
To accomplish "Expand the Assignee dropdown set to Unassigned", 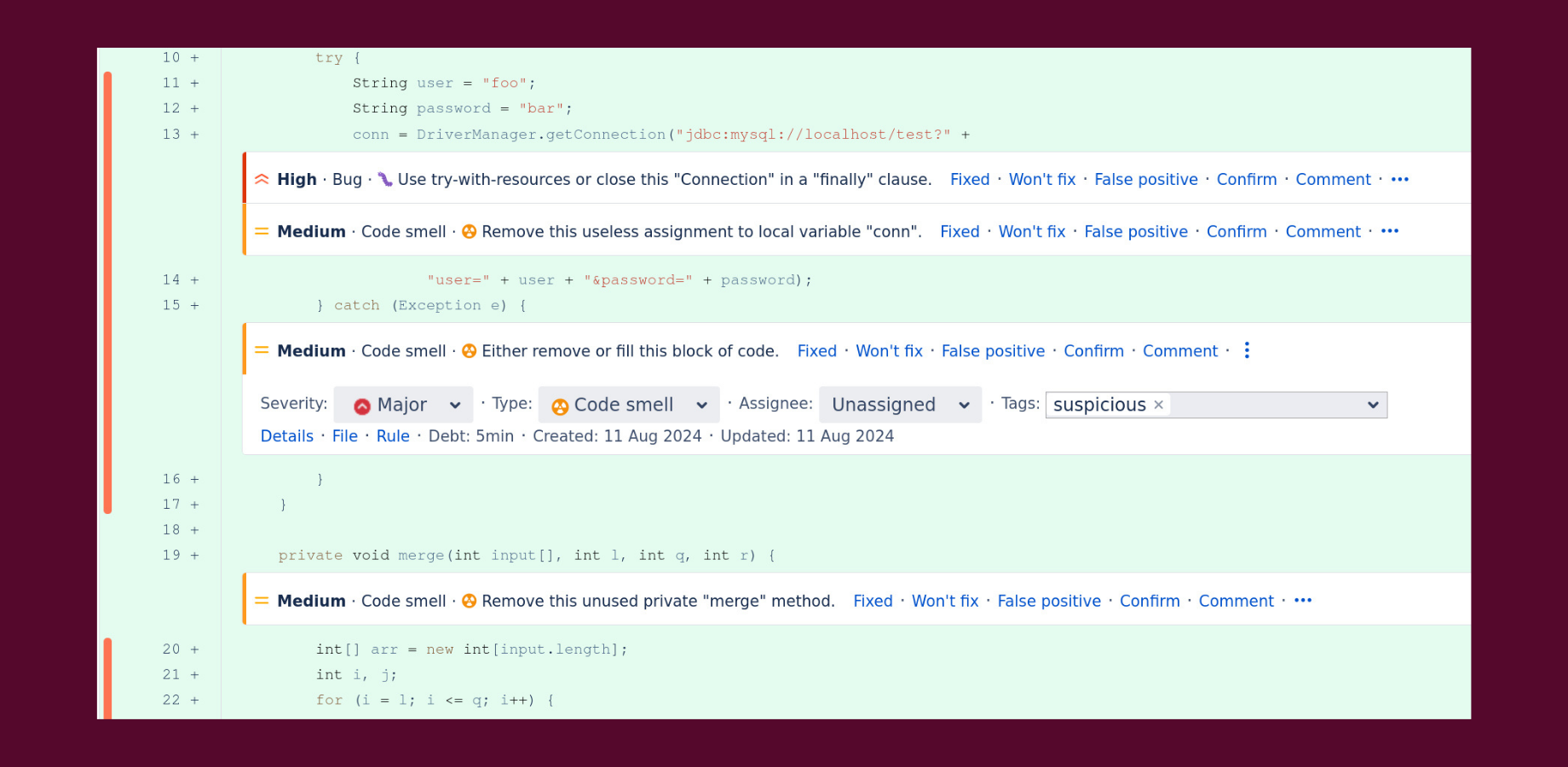I will coord(900,405).
